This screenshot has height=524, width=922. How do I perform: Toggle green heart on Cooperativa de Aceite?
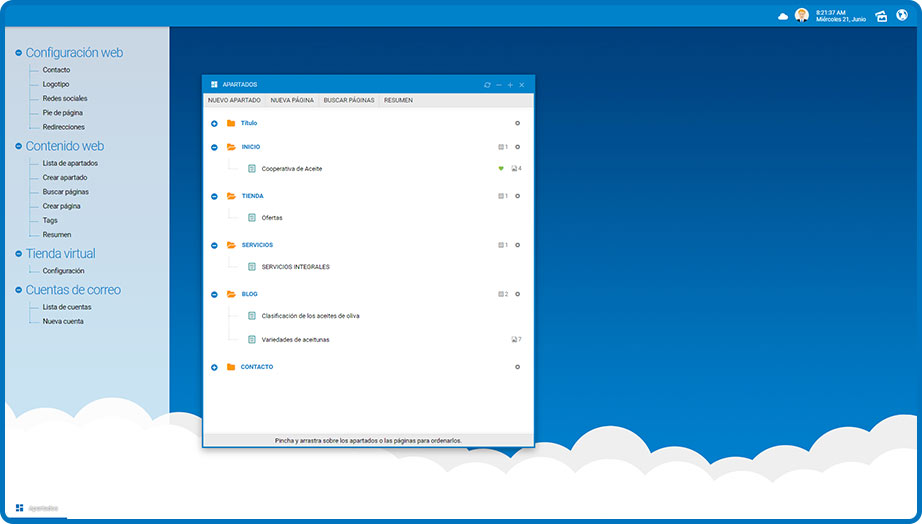click(501, 168)
